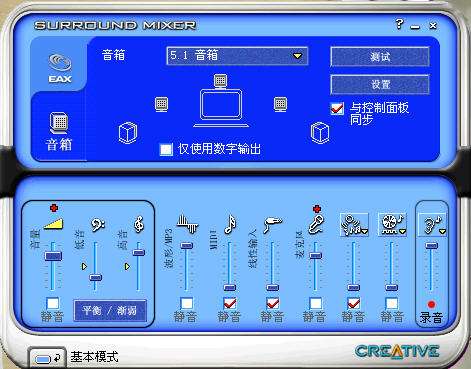Click the Creative logo
This screenshot has width=471, height=369.
point(397,352)
